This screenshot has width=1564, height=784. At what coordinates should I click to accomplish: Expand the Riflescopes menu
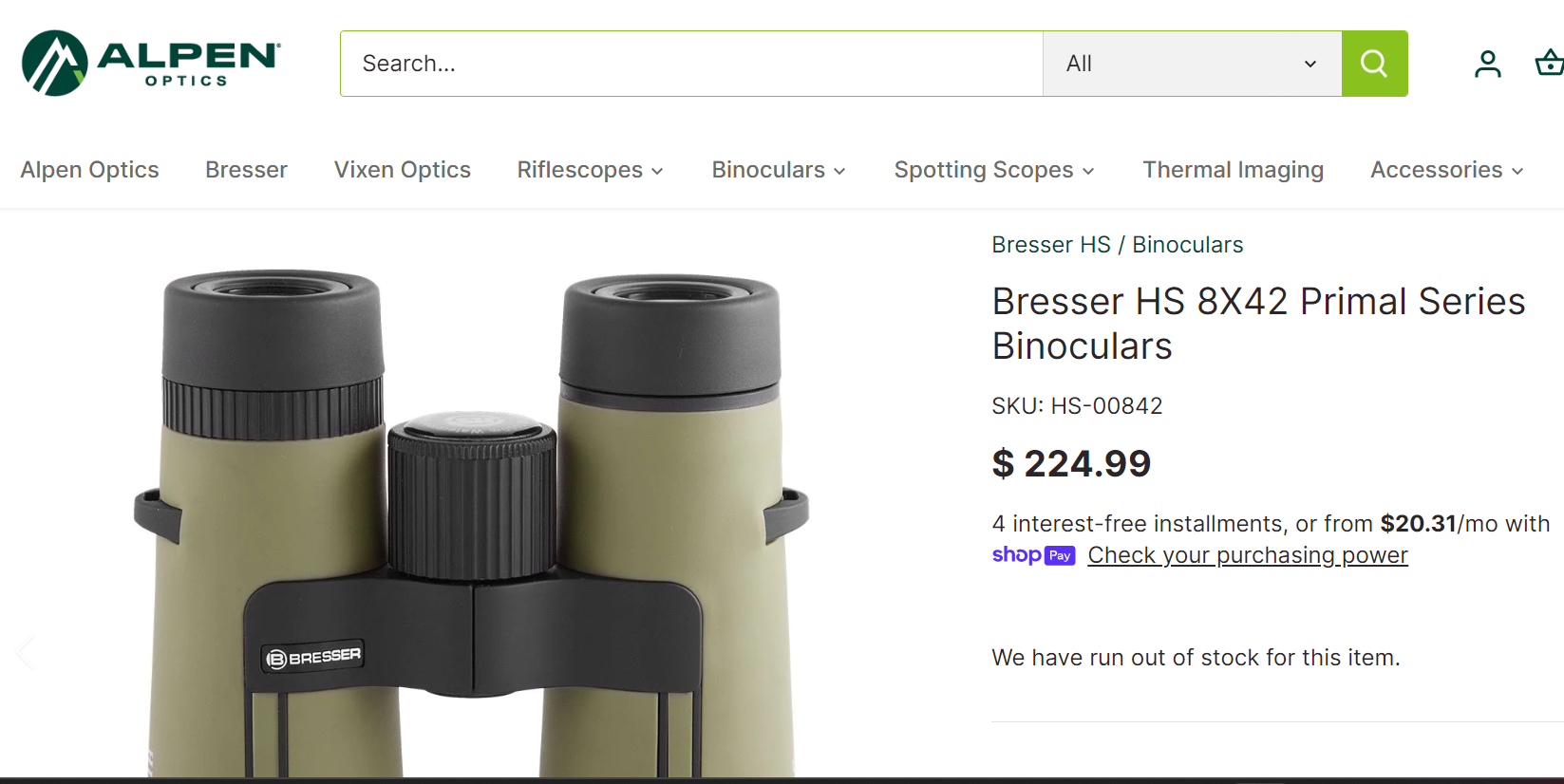pos(589,169)
